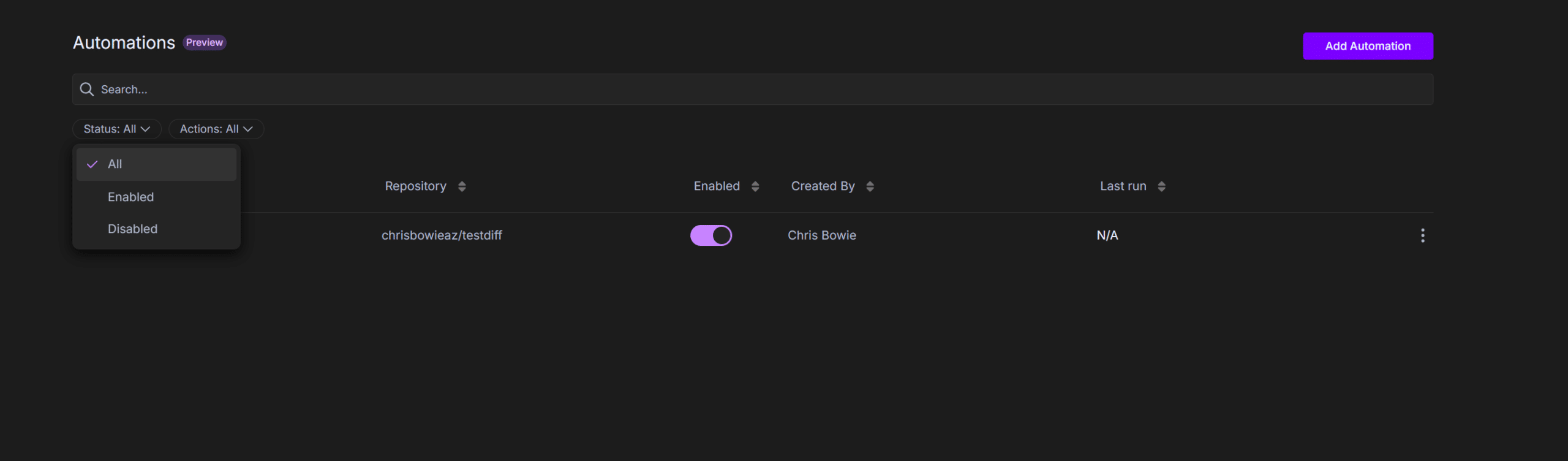Click the Last run column header
The height and width of the screenshot is (461, 1568).
[1123, 186]
